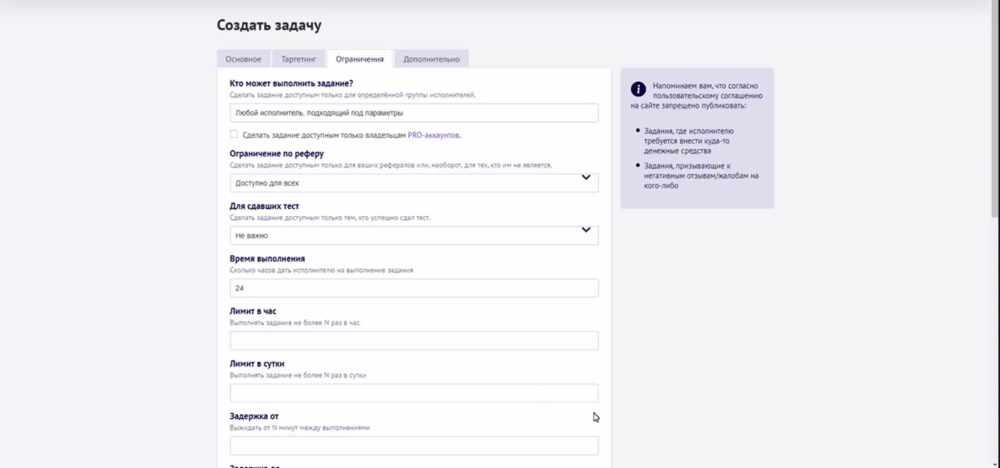Focus the Лимит в сутки input box
Image resolution: width=1000 pixels, height=468 pixels.
(413, 393)
